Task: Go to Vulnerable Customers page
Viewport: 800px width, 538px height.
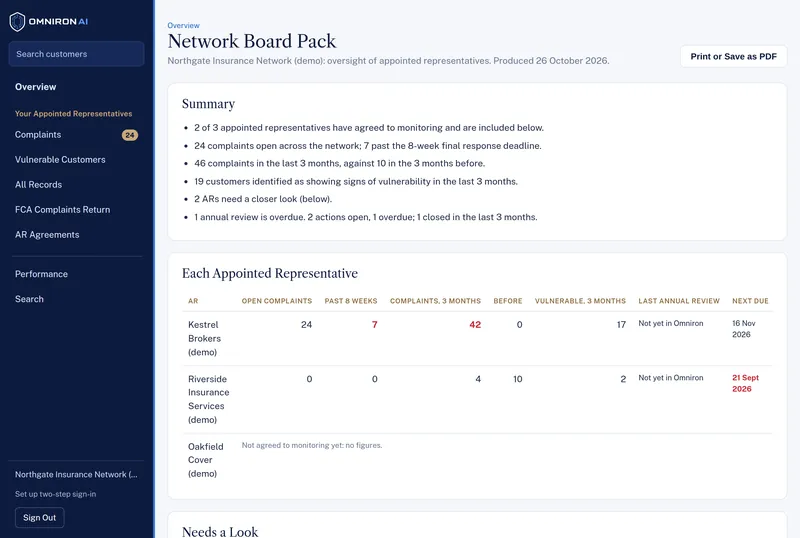Action: point(60,160)
